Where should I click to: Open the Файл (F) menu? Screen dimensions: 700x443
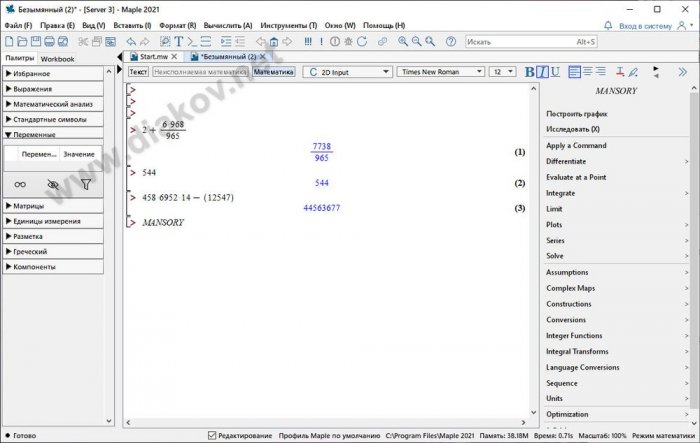tap(18, 25)
